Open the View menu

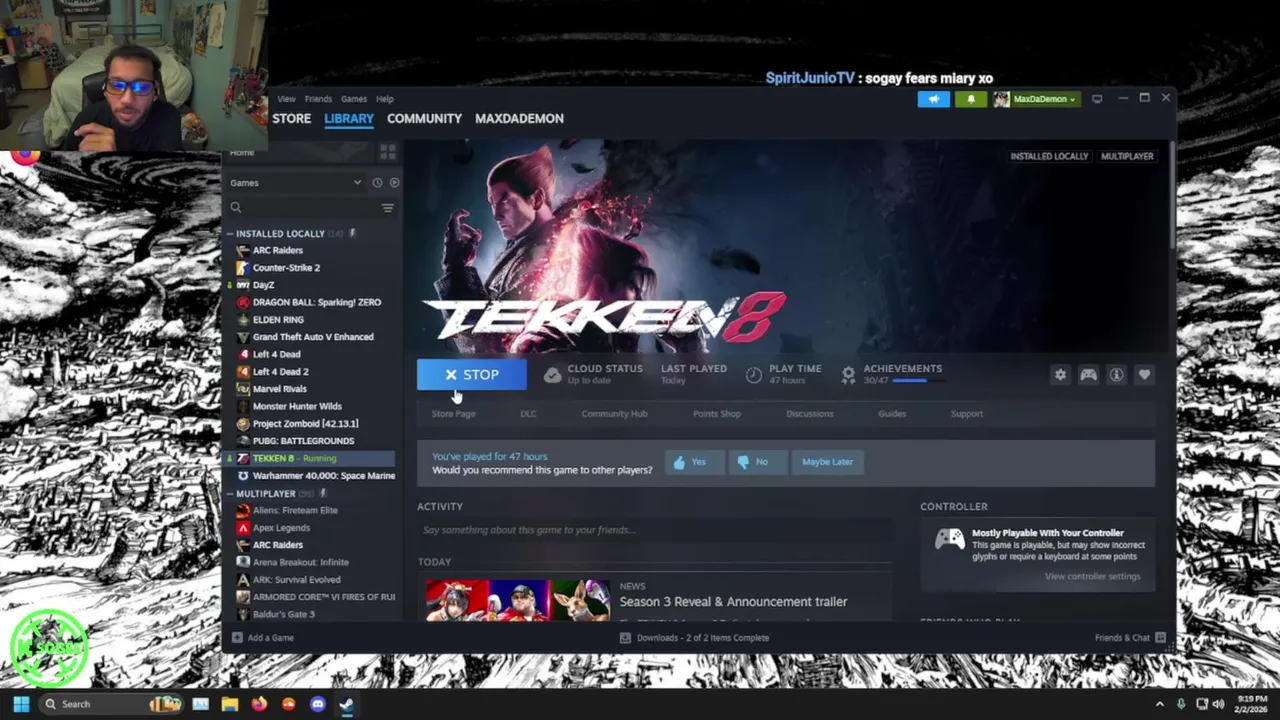[x=286, y=99]
